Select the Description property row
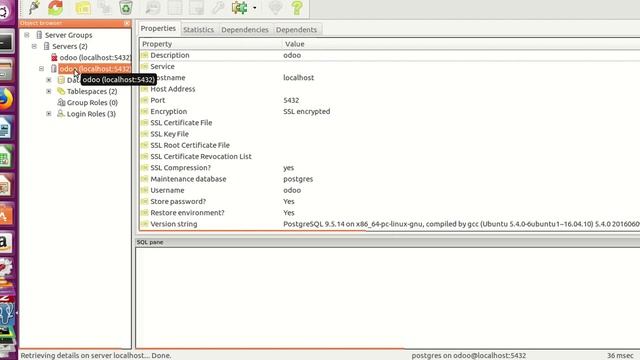The width and height of the screenshot is (640, 360). (390, 55)
